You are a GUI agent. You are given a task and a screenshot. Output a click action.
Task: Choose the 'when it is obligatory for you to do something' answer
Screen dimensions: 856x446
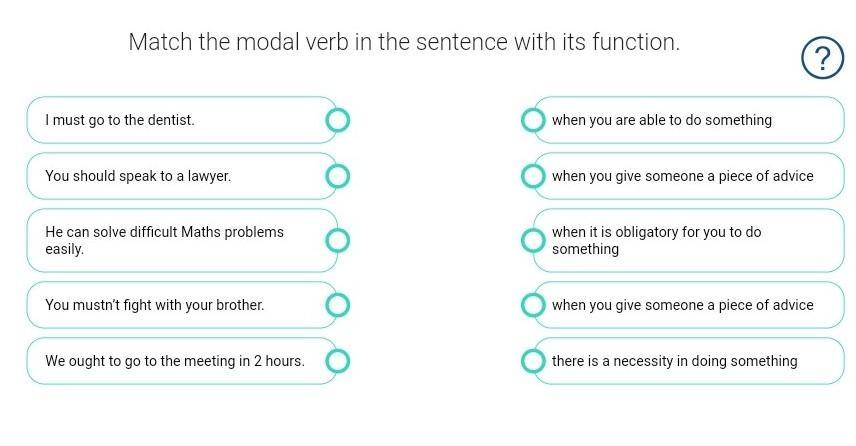click(688, 240)
